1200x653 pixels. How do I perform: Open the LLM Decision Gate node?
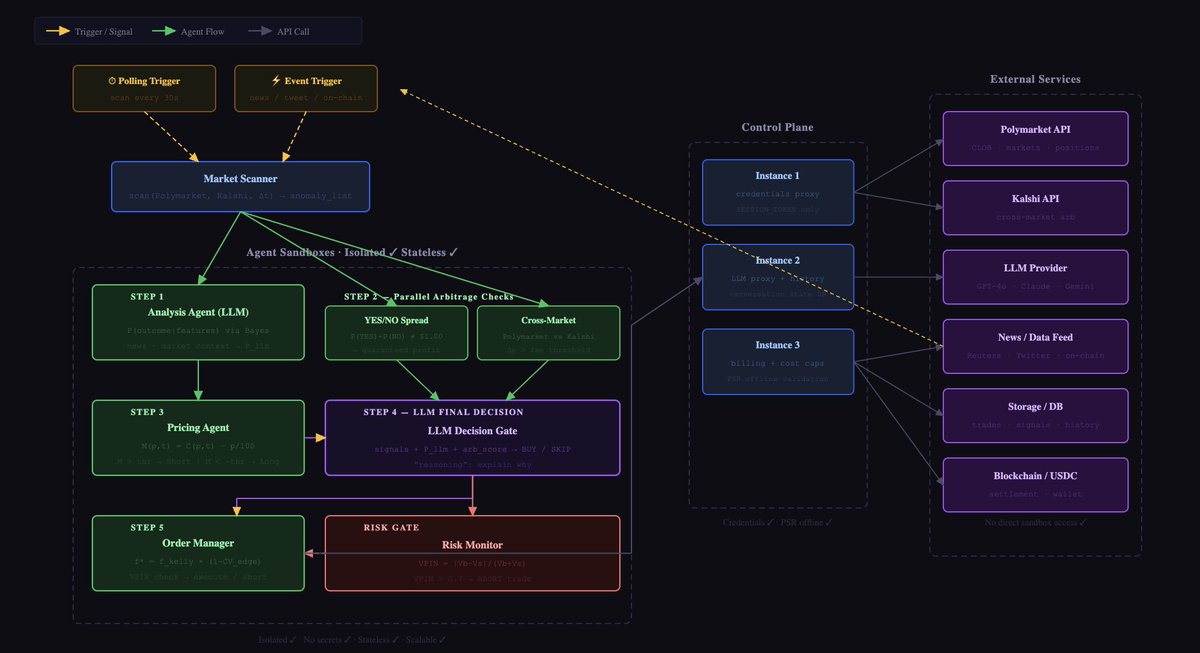[x=472, y=437]
